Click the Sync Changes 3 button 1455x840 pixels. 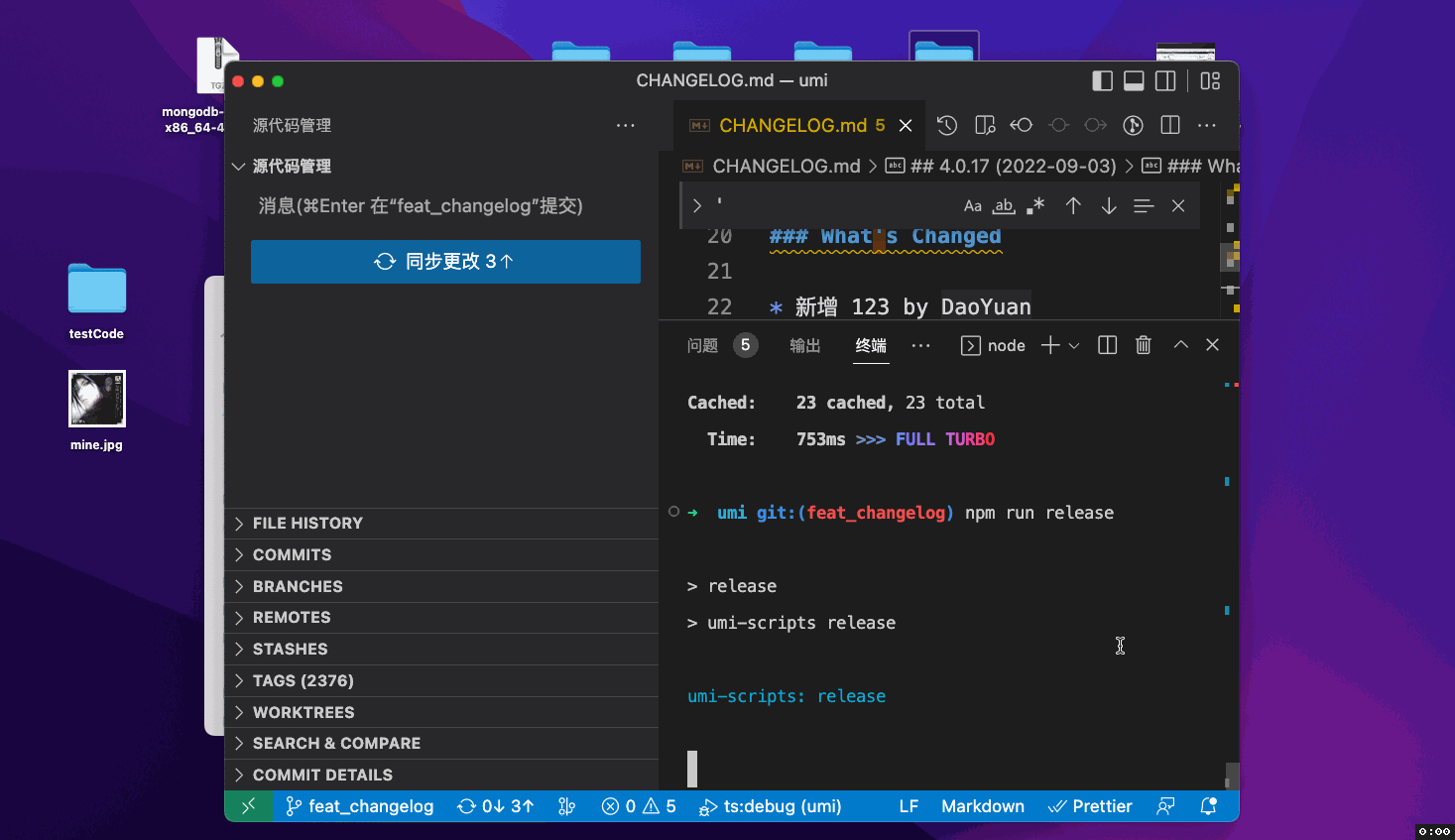click(x=445, y=262)
